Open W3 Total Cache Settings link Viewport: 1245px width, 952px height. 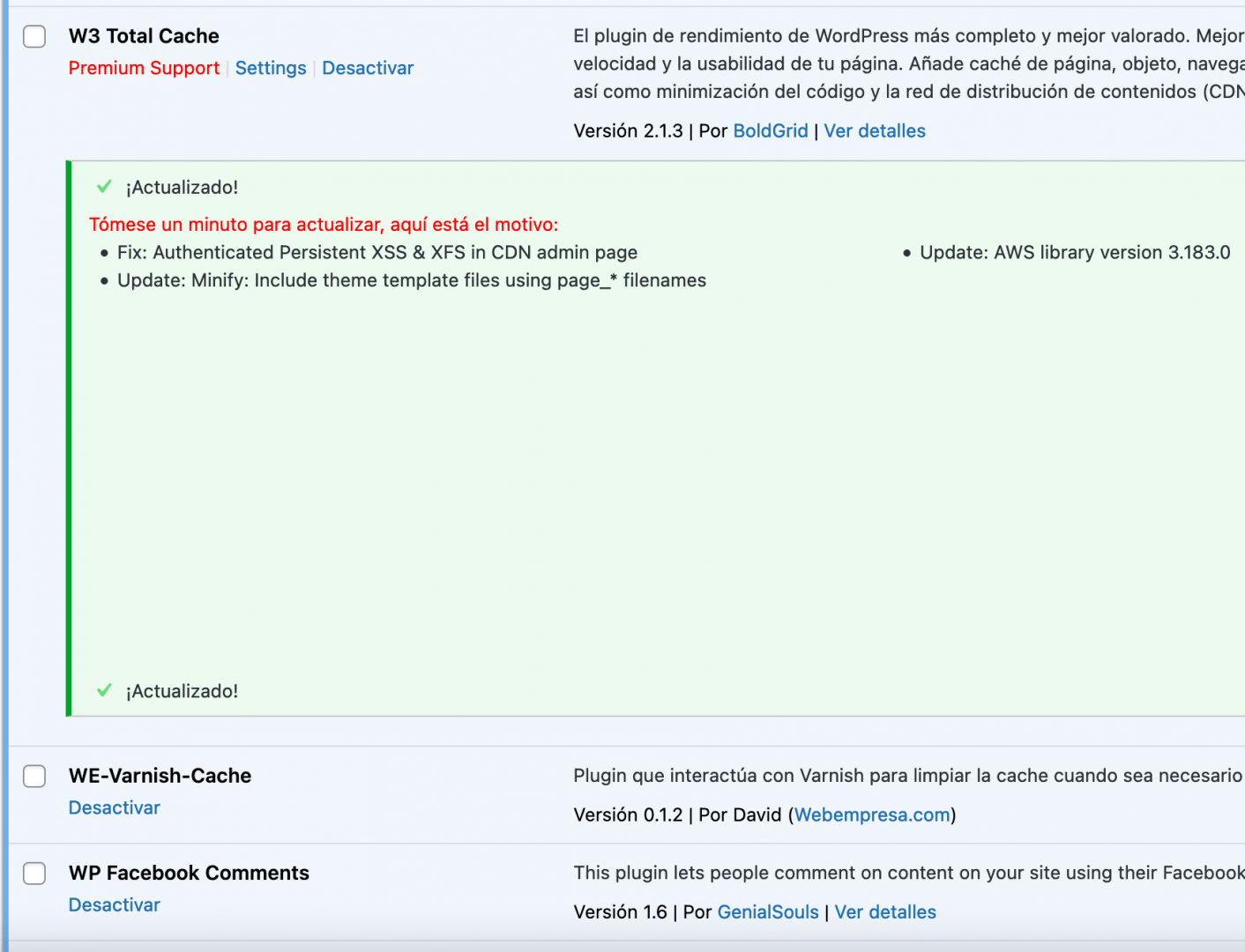click(271, 68)
